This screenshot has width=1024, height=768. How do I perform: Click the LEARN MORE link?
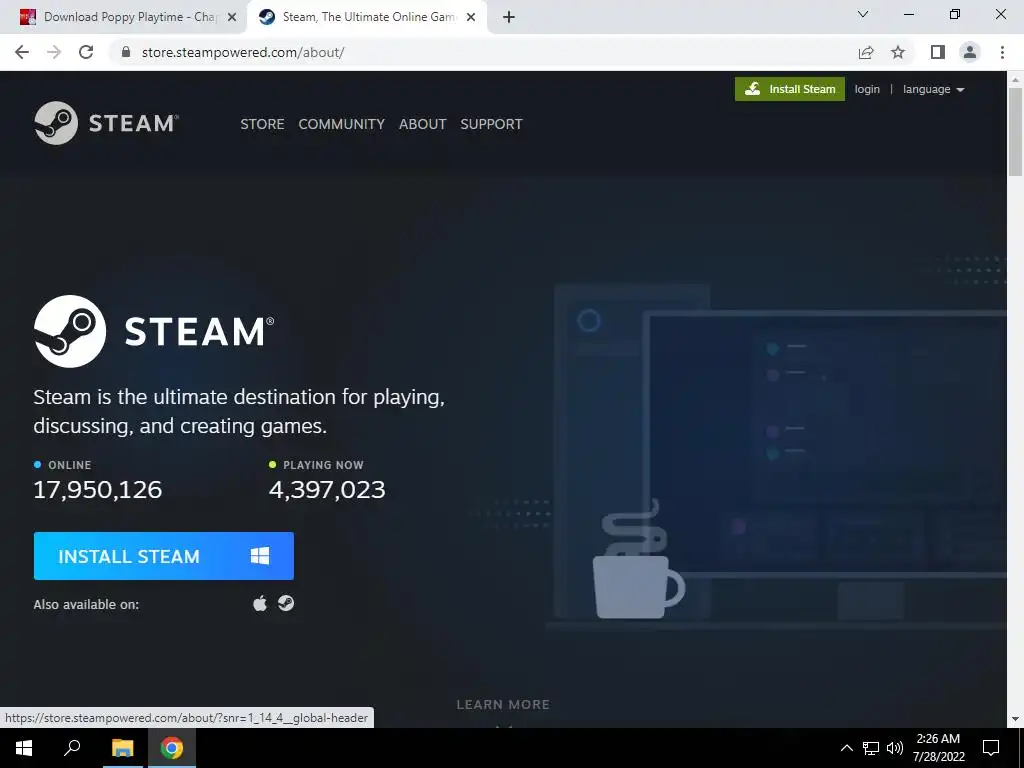(503, 705)
